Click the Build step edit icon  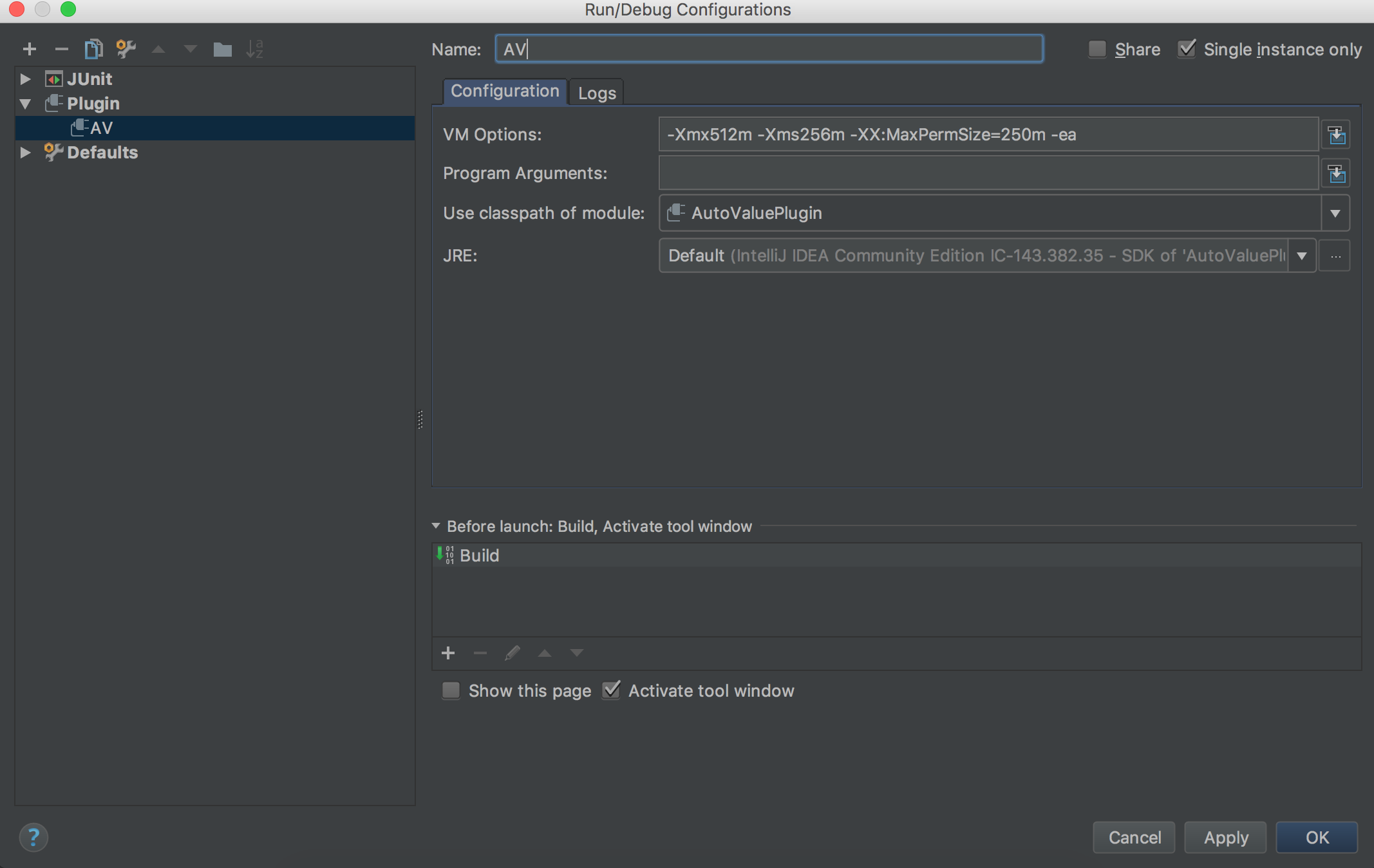pos(511,653)
